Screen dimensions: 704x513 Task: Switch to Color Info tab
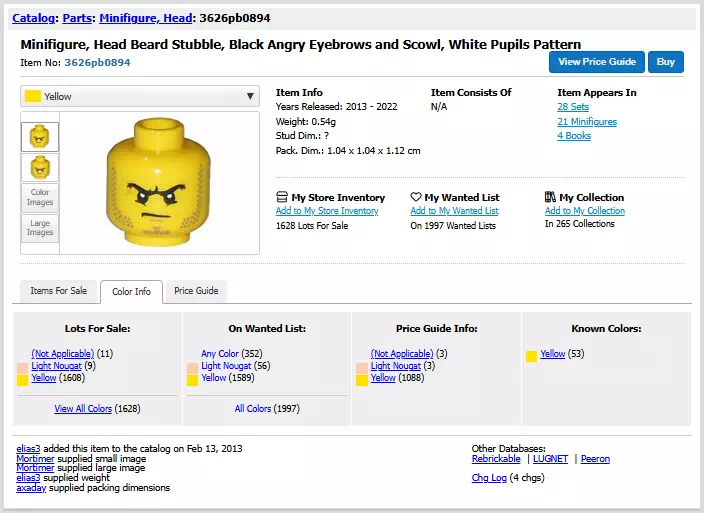[132, 292]
